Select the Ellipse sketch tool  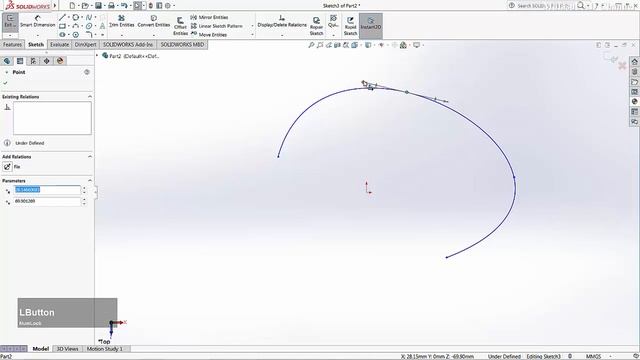(89, 26)
